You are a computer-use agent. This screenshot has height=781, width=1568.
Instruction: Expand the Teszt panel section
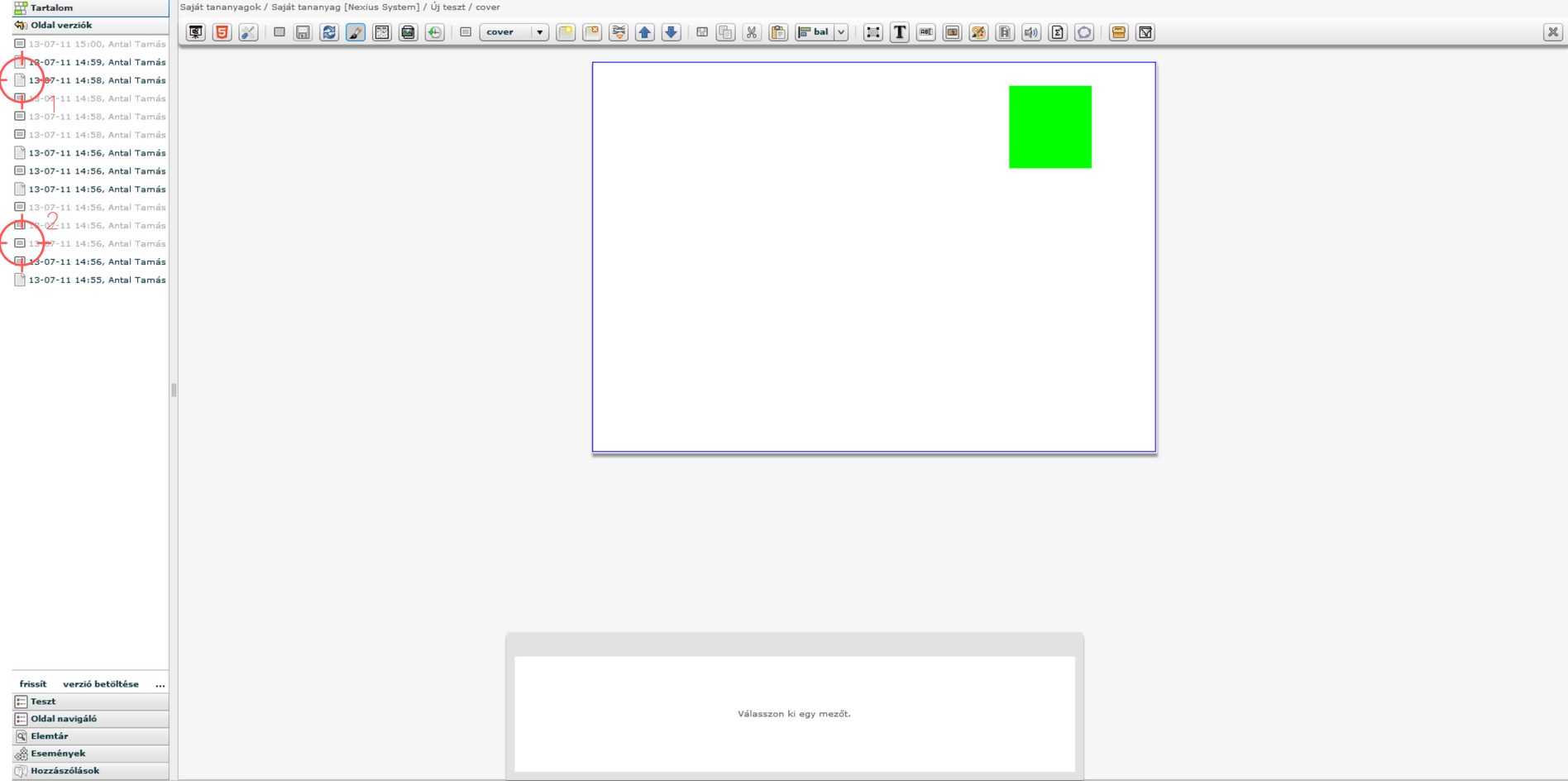click(x=43, y=702)
